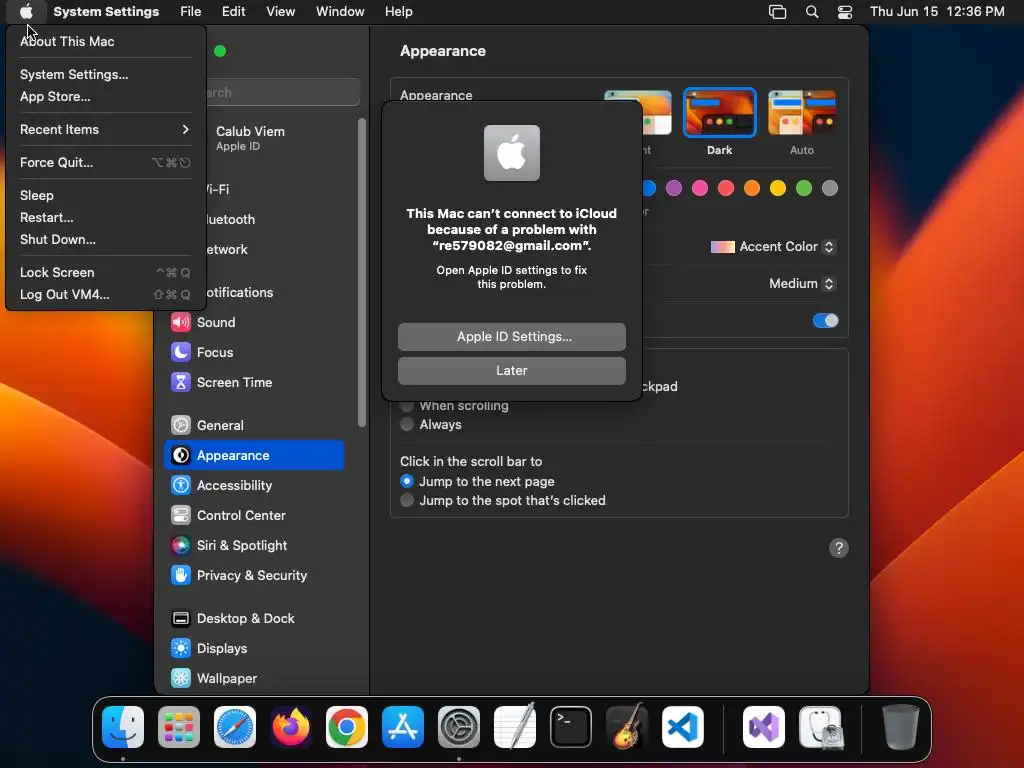The image size is (1024, 768).
Task: Launch Safari from the Dock
Action: [235, 727]
